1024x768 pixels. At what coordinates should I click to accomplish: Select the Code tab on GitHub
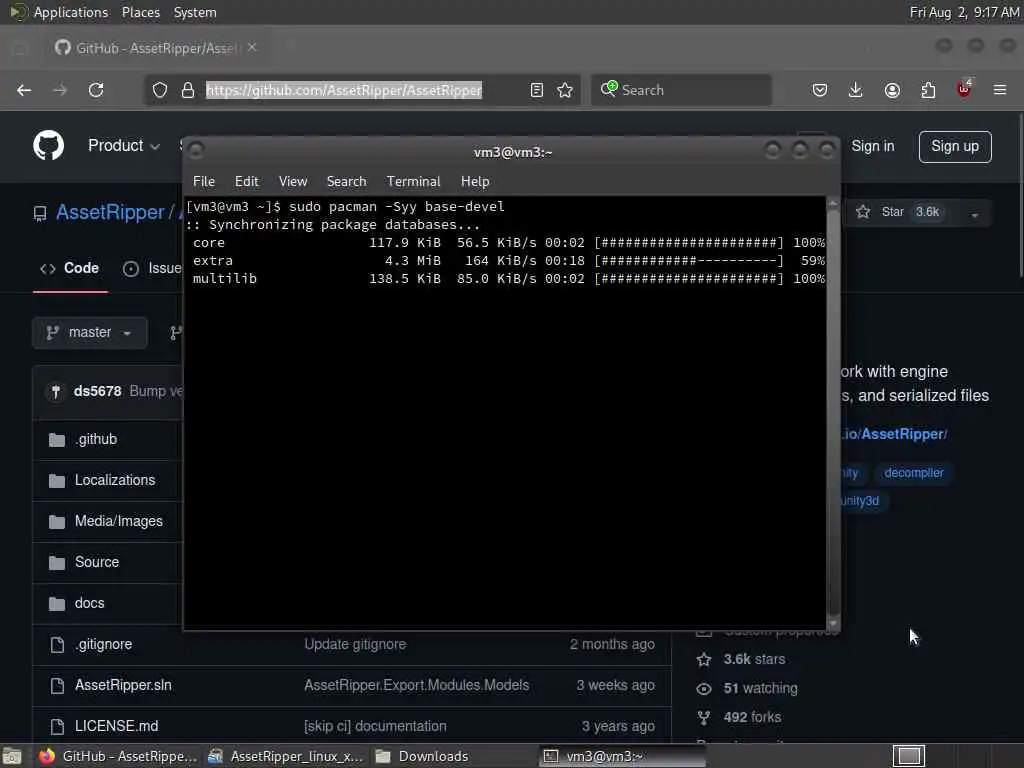point(70,268)
